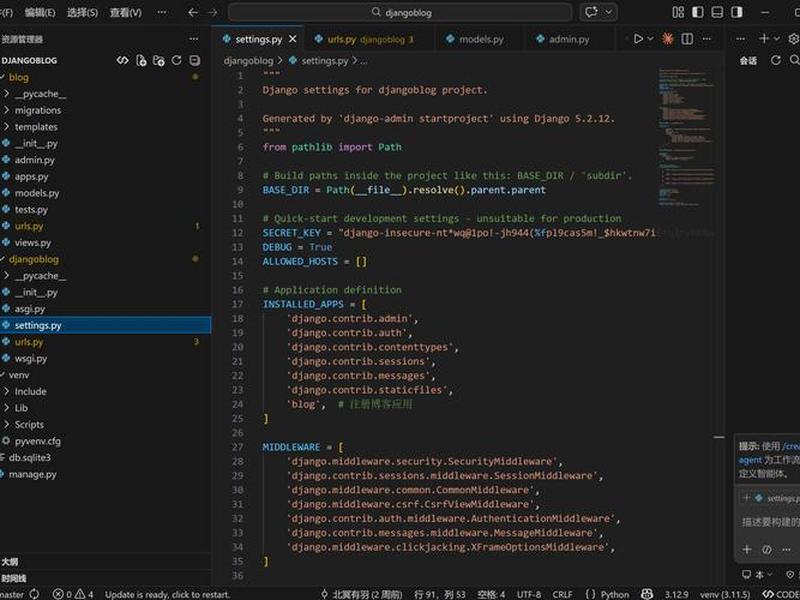Viewport: 800px width, 600px height.
Task: Go forward with the right arrow
Action: tap(212, 12)
